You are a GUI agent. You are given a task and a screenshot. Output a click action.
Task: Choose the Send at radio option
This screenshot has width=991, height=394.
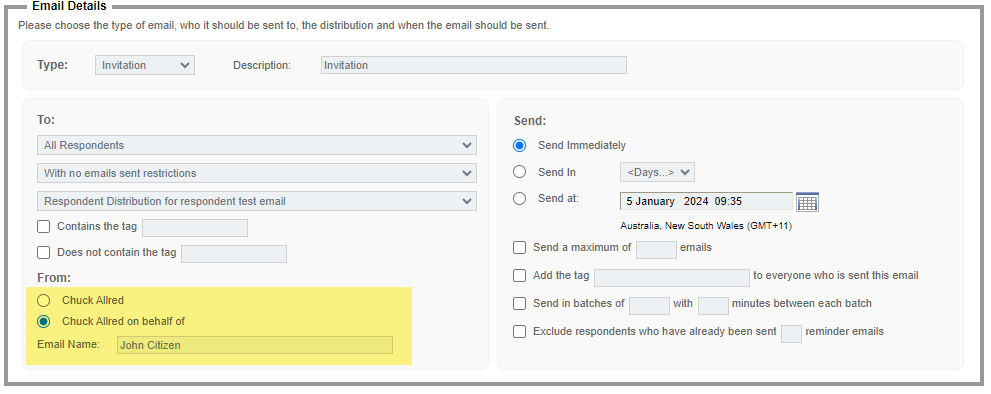click(x=520, y=199)
